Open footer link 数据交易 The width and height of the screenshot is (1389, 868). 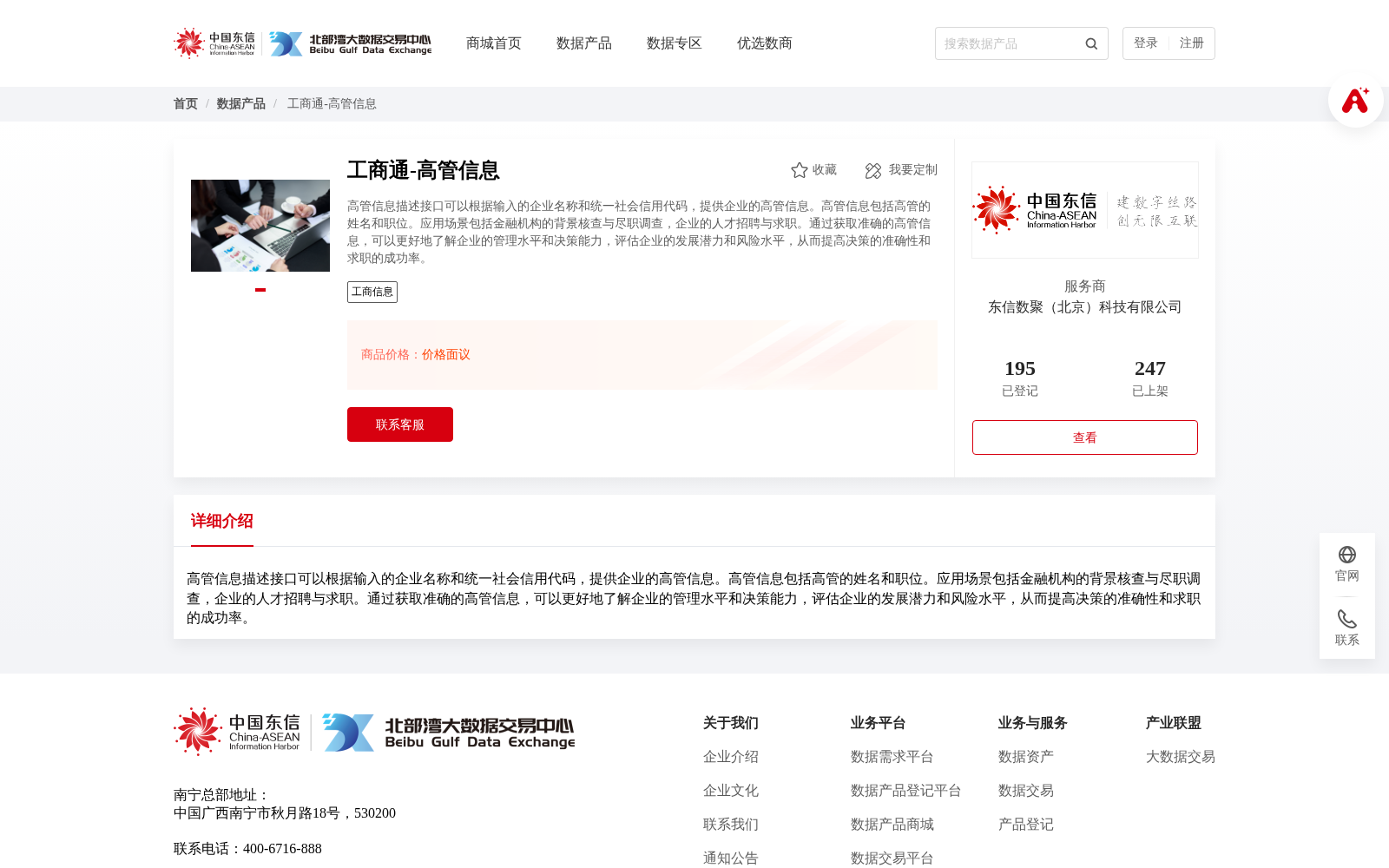click(x=1026, y=791)
